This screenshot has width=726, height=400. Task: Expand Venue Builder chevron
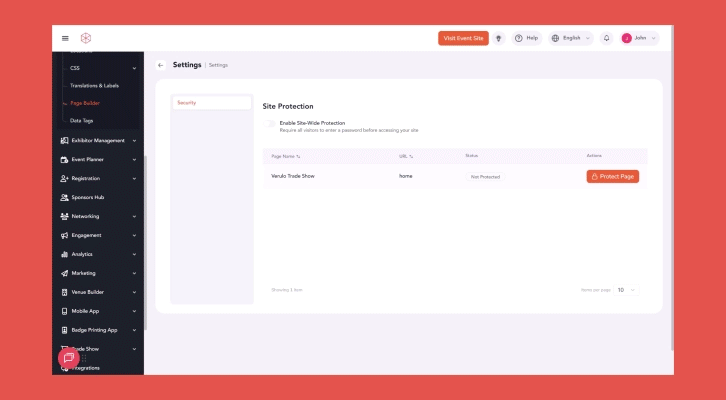tap(134, 293)
